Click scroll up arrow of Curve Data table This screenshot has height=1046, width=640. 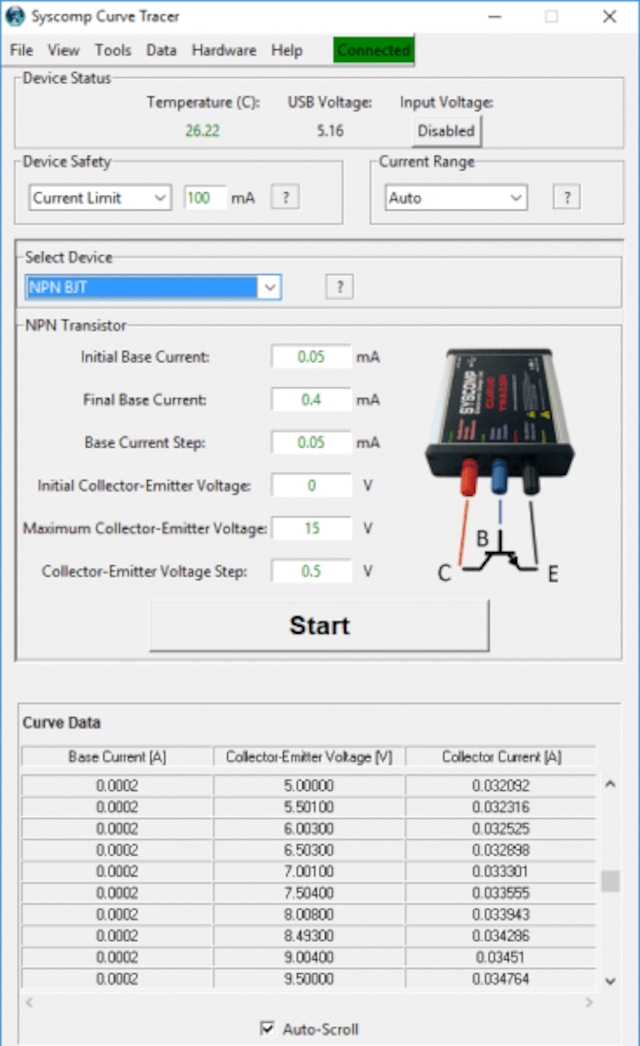click(x=610, y=784)
